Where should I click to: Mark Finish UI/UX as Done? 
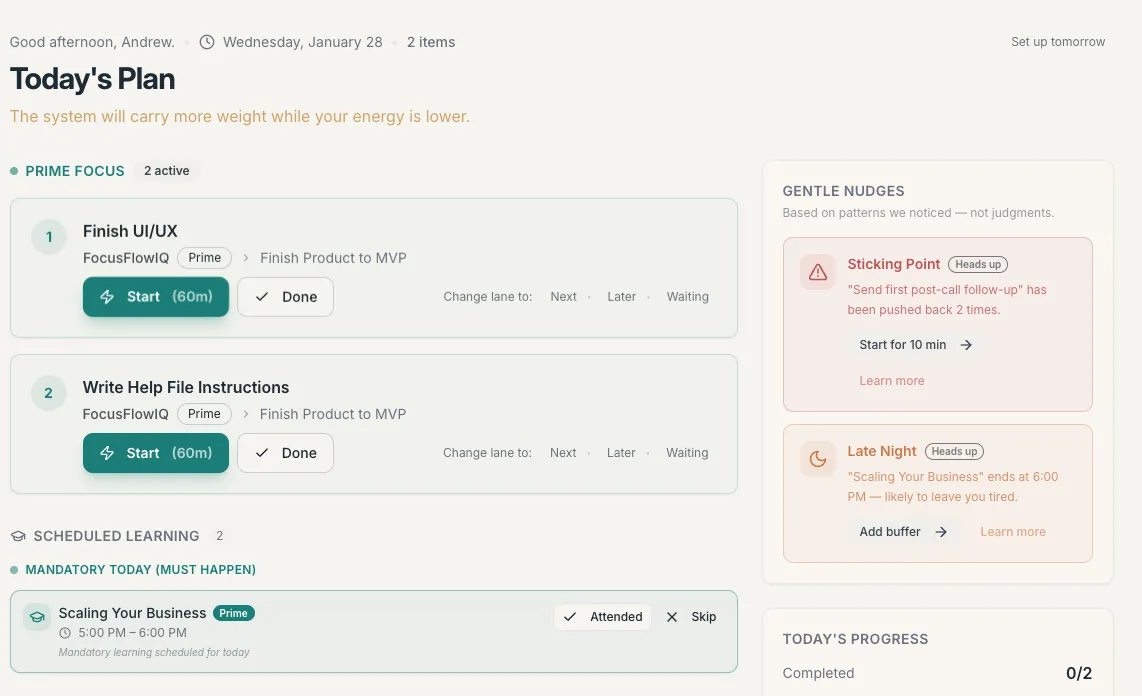click(285, 297)
